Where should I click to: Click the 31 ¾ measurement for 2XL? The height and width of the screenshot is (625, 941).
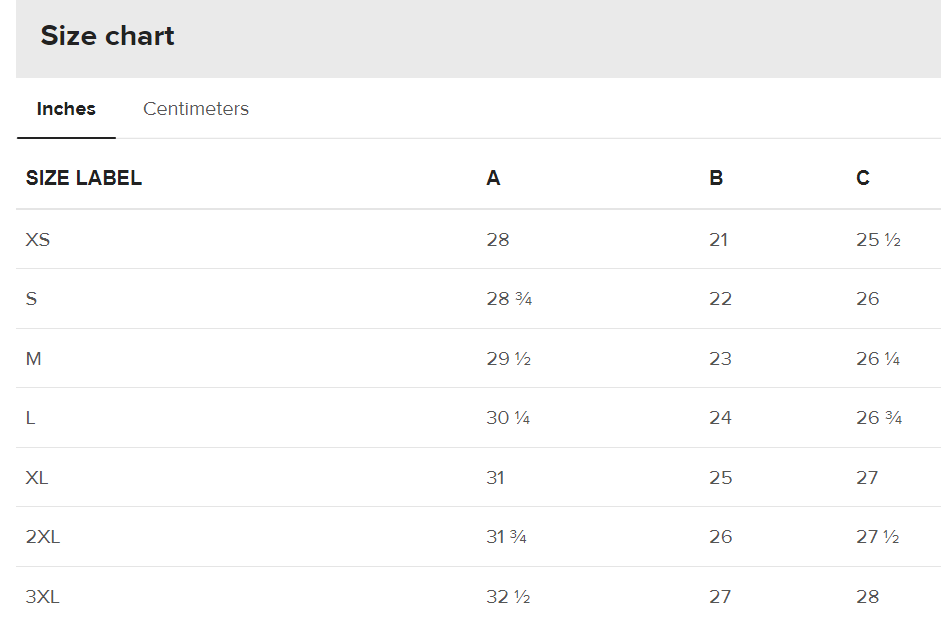[x=506, y=537]
